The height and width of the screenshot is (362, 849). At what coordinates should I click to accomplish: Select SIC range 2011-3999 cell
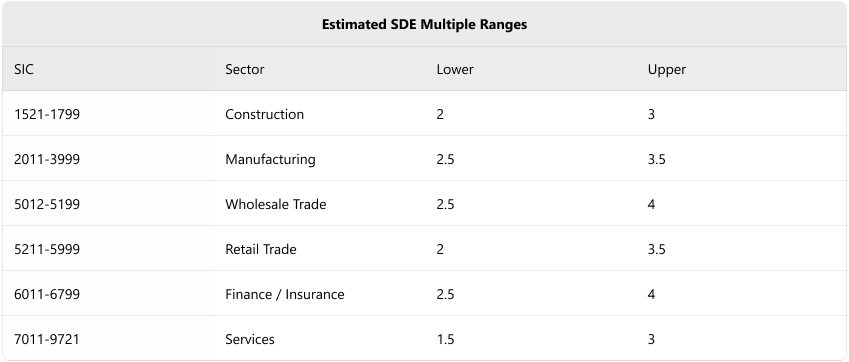tap(47, 159)
